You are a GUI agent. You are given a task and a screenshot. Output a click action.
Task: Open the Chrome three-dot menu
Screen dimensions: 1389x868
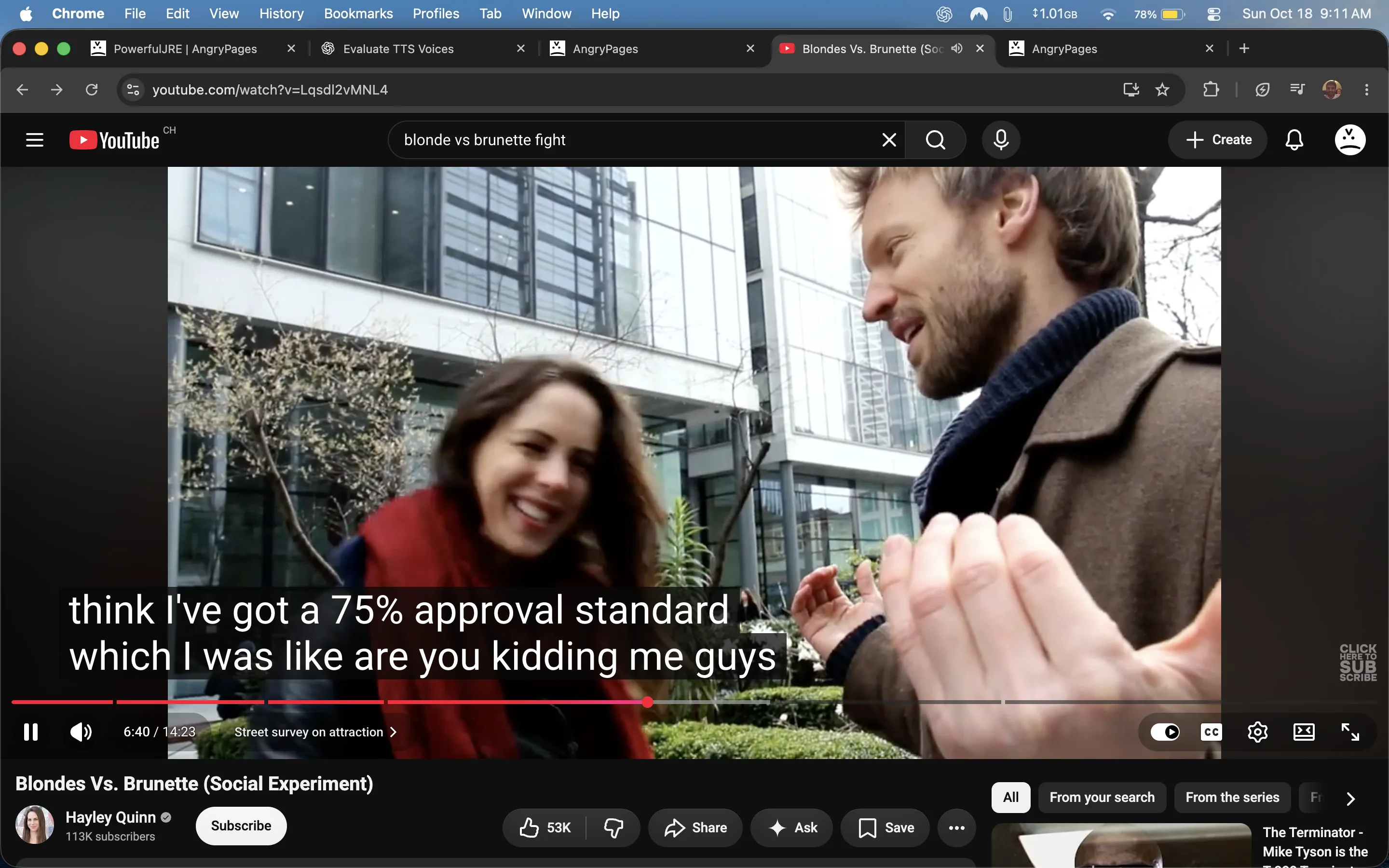[x=1366, y=90]
